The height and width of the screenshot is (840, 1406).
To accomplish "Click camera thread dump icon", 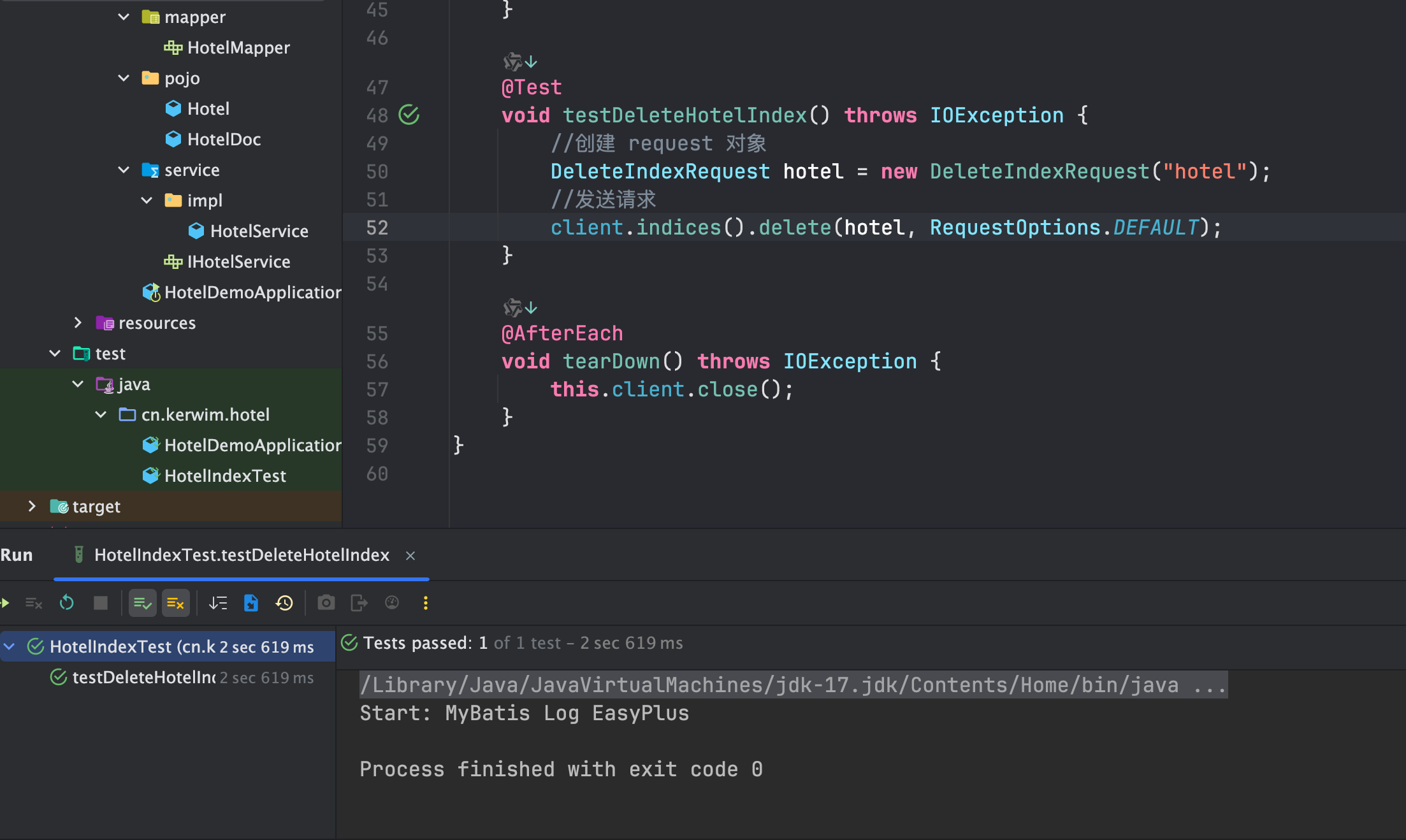I will [326, 603].
